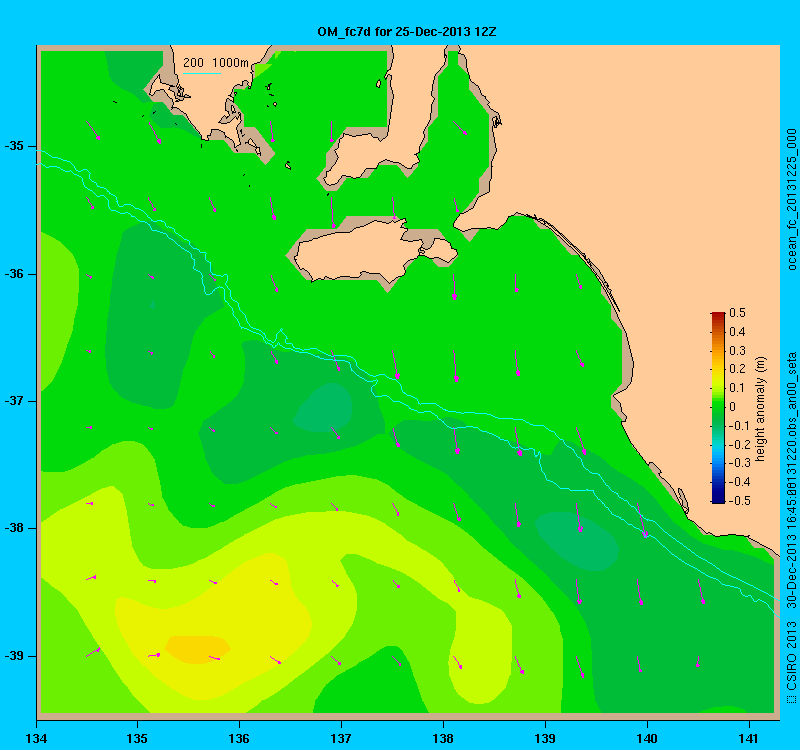The height and width of the screenshot is (750, 800).
Task: Click the '-0.3' value on the color scale
Action: click(738, 463)
